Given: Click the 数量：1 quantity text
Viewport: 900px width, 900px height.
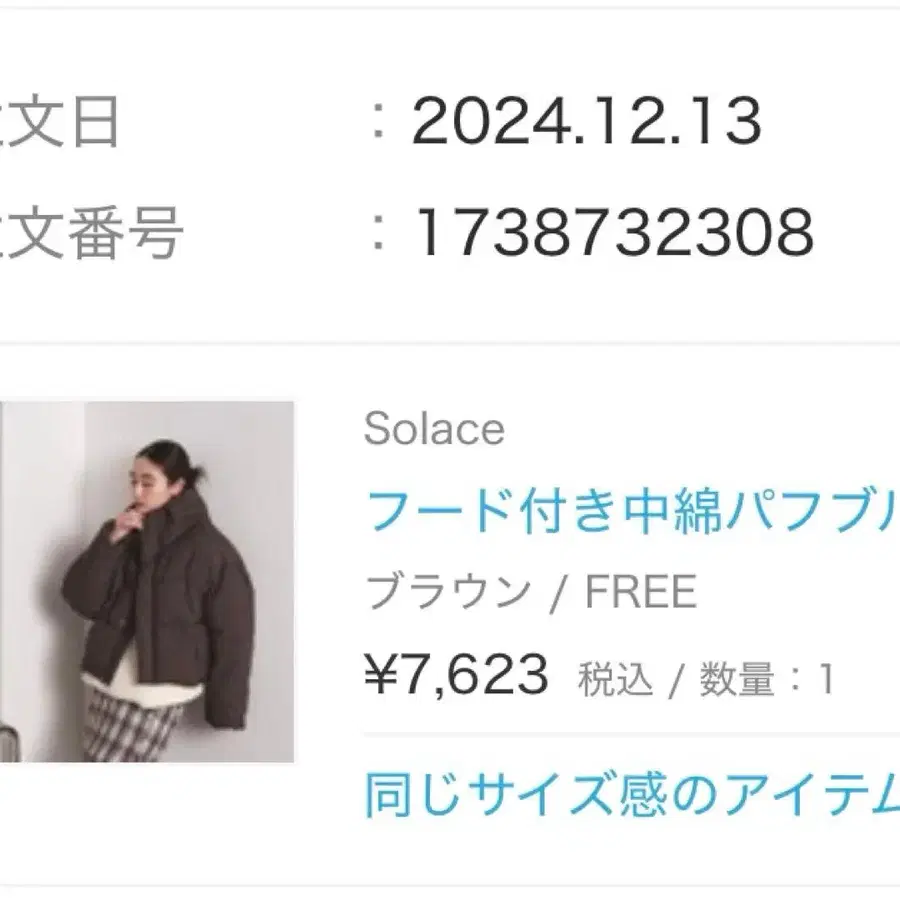Looking at the screenshot, I should (x=766, y=681).
